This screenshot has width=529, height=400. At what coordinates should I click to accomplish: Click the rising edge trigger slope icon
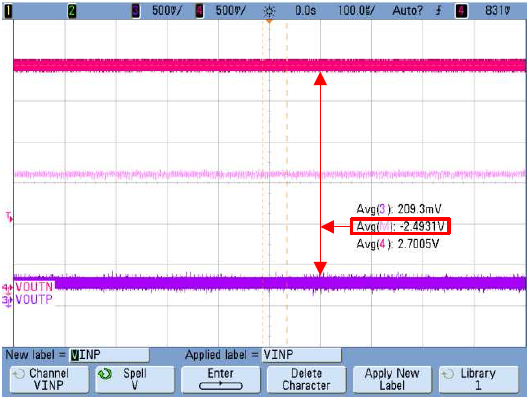438,11
